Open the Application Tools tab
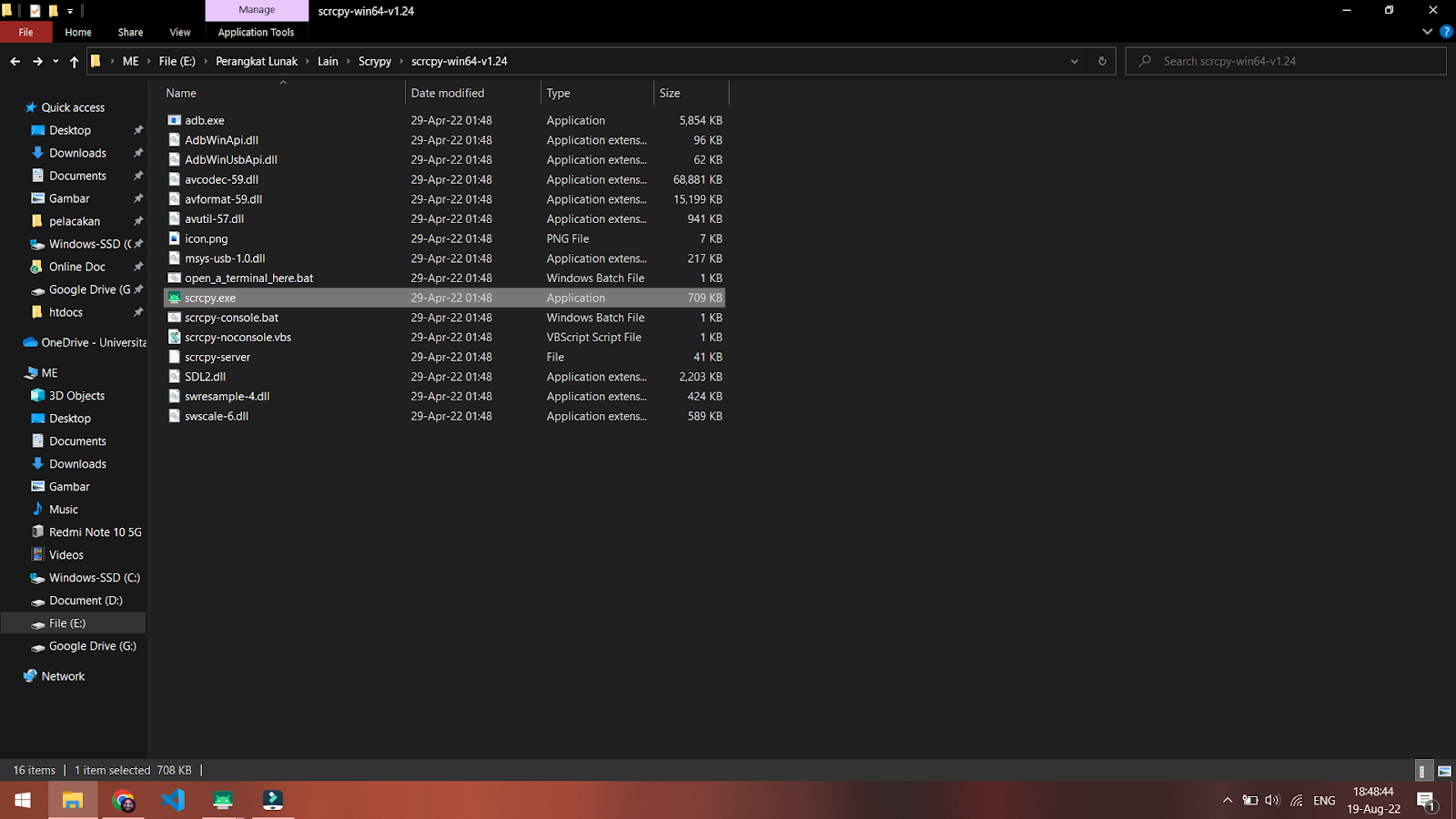Image resolution: width=1456 pixels, height=819 pixels. [x=256, y=32]
